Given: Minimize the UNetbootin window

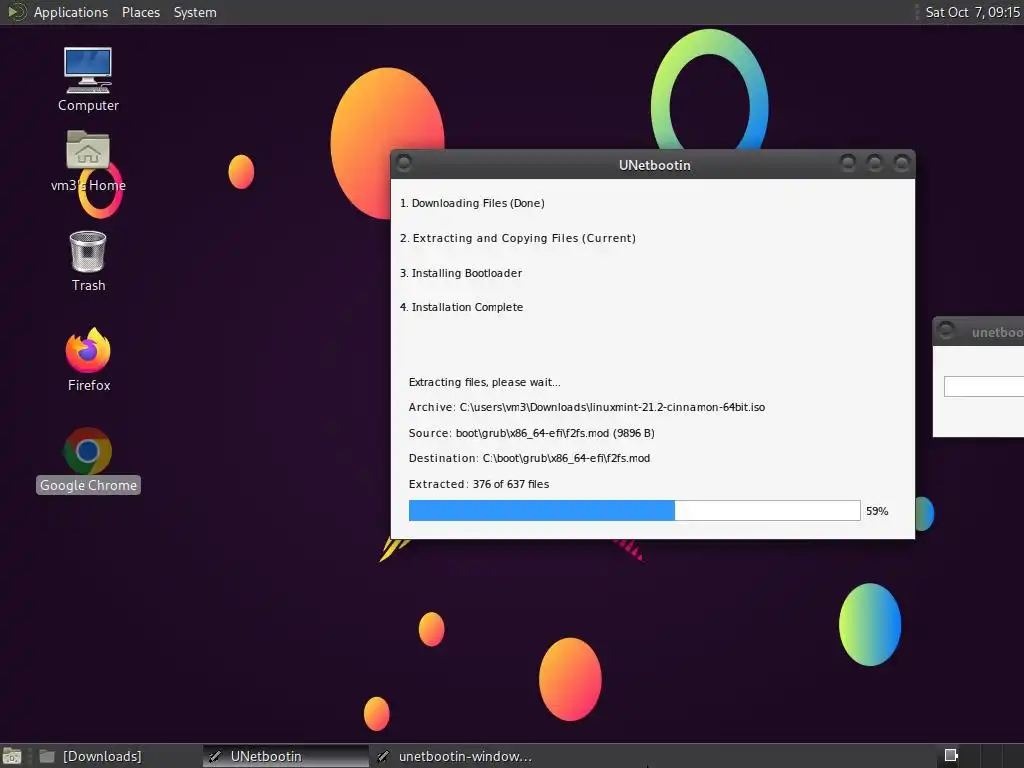Looking at the screenshot, I should (848, 163).
